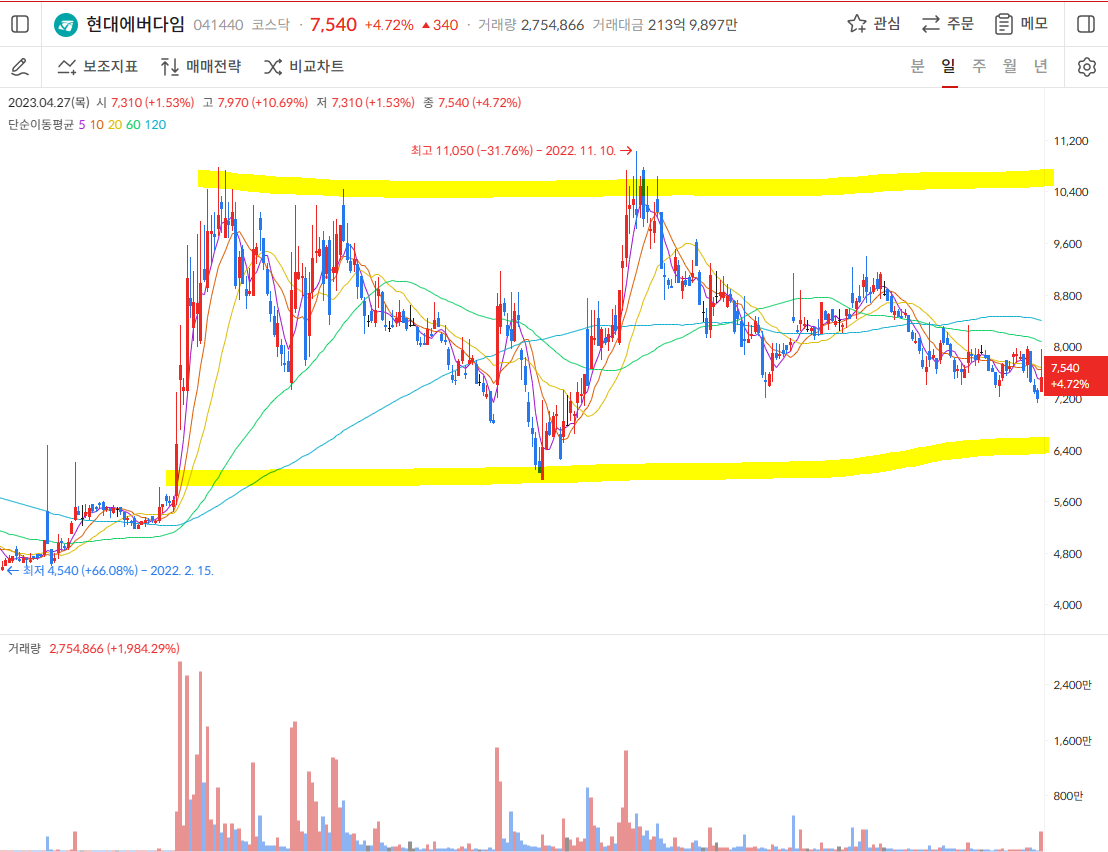Click the 현대에버다임 stock logo icon
1108x852 pixels.
[66, 25]
